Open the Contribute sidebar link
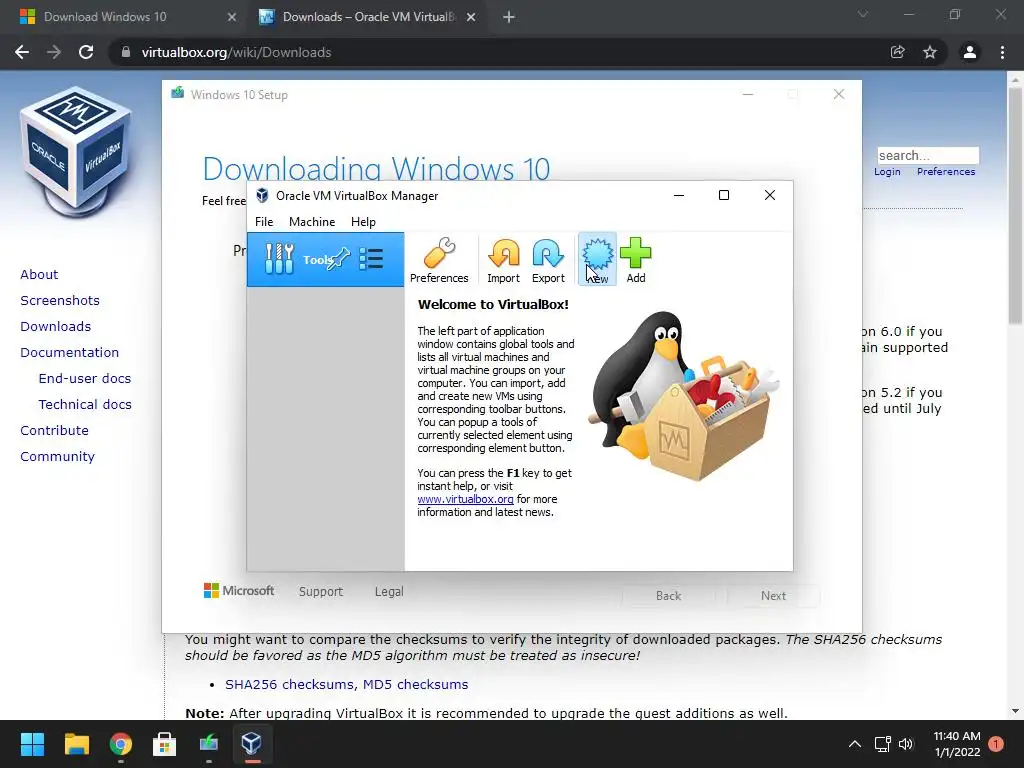The width and height of the screenshot is (1024, 768). [54, 431]
